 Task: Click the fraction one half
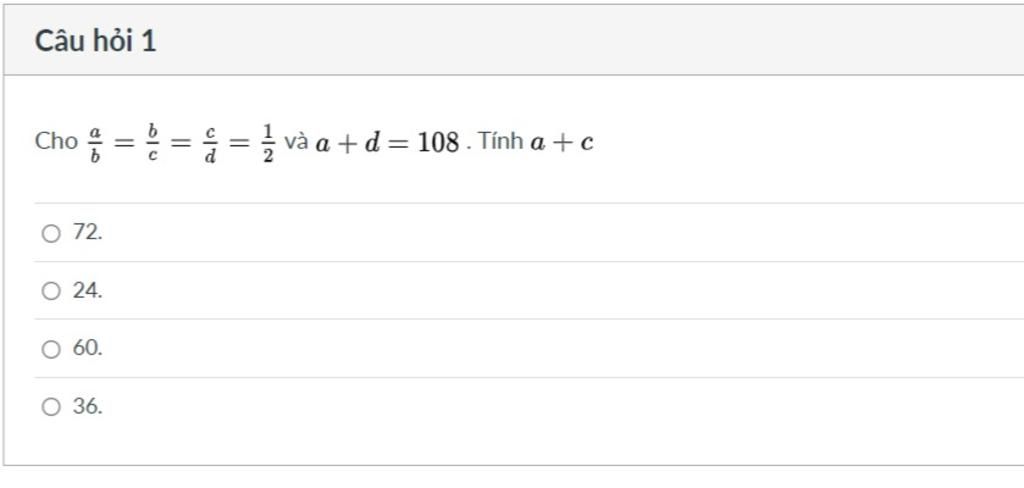tap(268, 143)
